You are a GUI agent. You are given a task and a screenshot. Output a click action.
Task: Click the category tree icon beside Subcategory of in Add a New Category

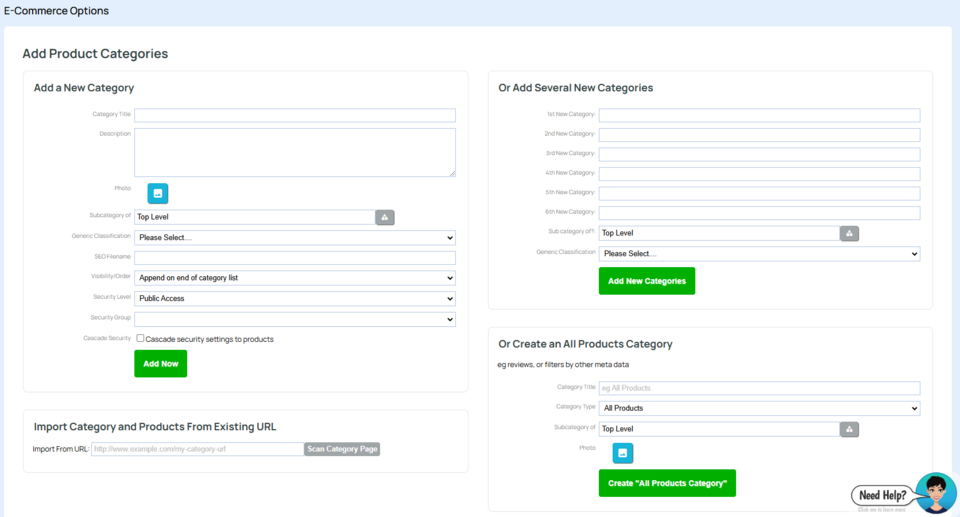click(x=385, y=217)
